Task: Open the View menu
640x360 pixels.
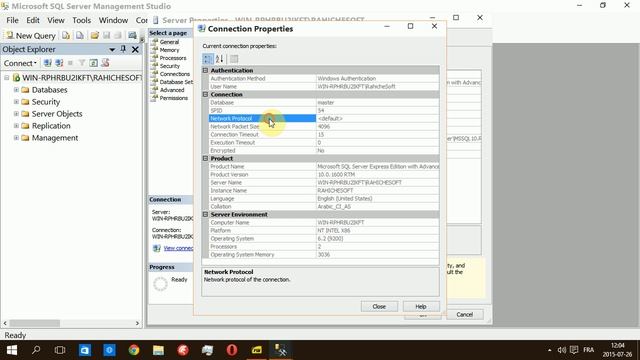Action: tap(56, 20)
